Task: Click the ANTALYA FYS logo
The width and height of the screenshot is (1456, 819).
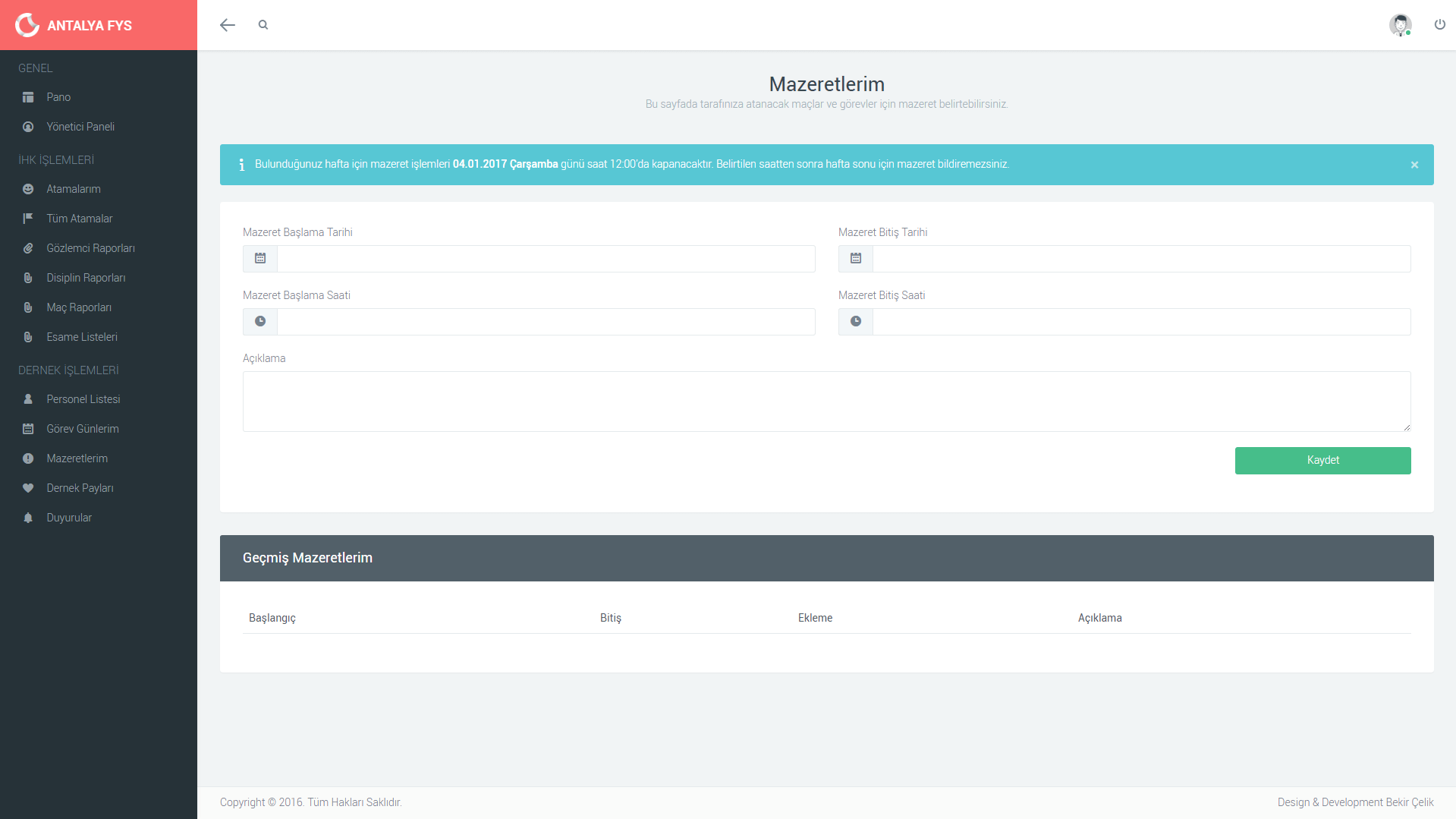Action: (74, 25)
